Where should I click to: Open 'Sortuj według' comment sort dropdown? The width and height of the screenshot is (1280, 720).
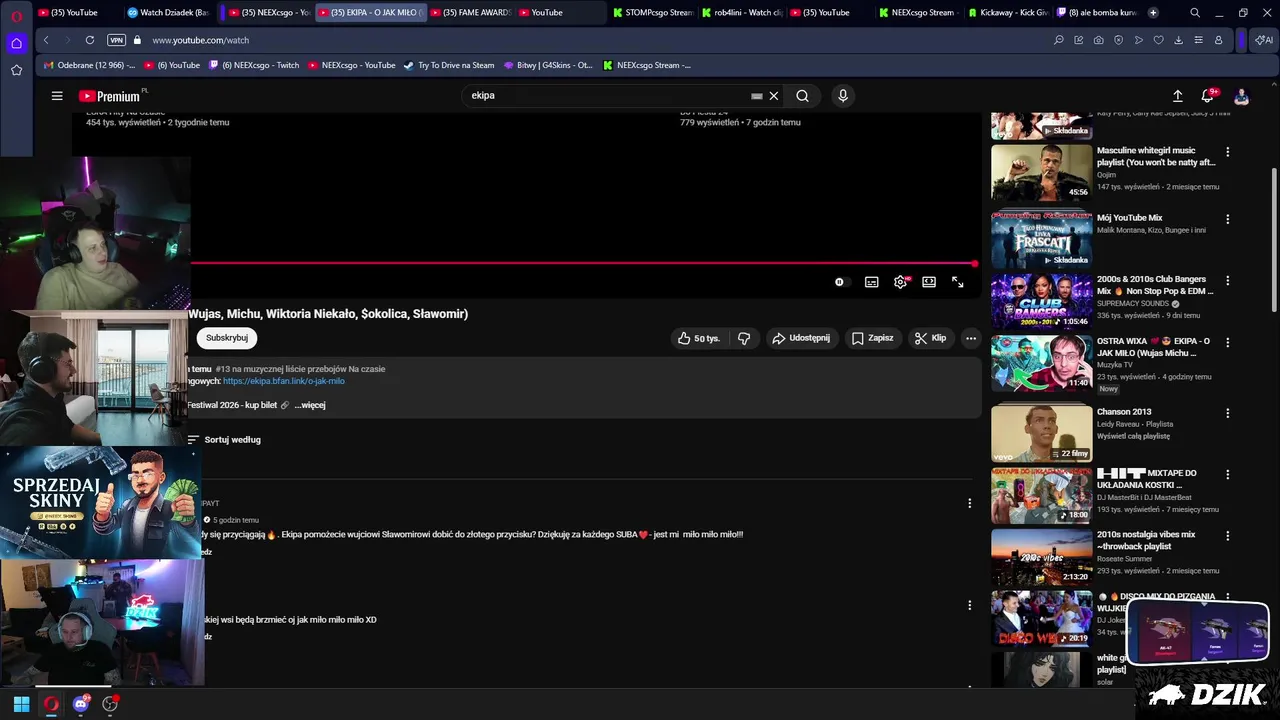coord(224,440)
